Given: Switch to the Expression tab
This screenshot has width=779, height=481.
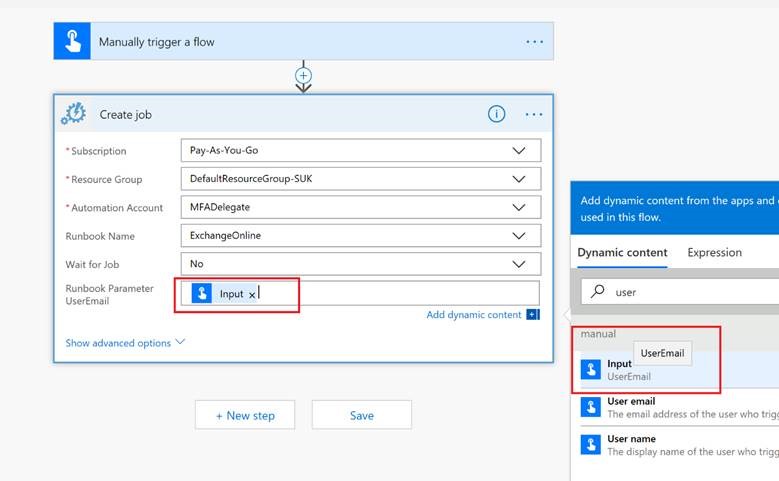Looking at the screenshot, I should tap(714, 253).
